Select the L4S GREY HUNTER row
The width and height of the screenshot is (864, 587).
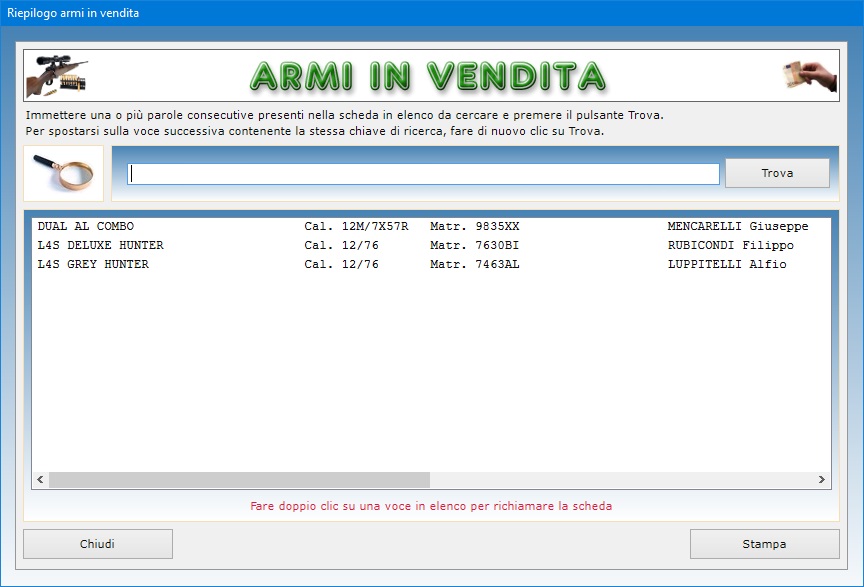[431, 264]
